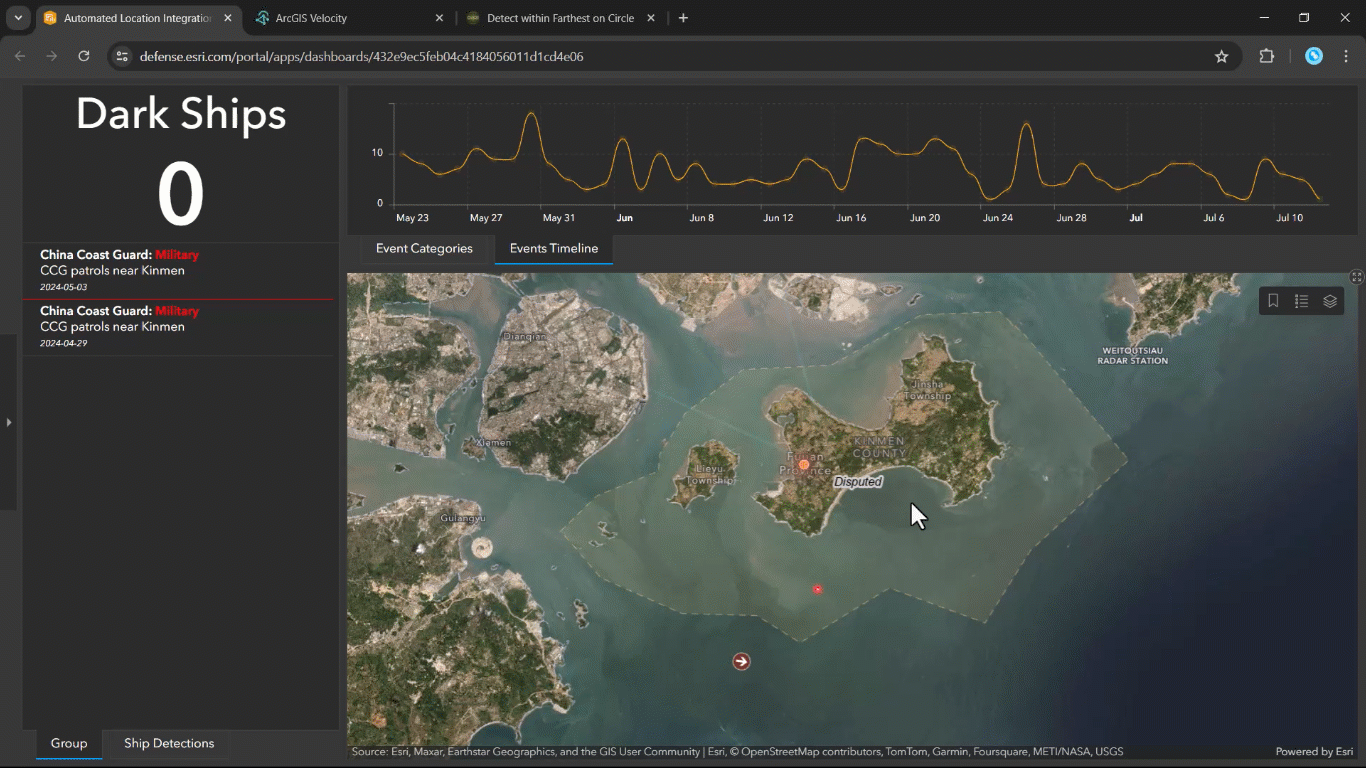Switch to the Event Categories tab
Viewport: 1366px width, 768px height.
[424, 249]
